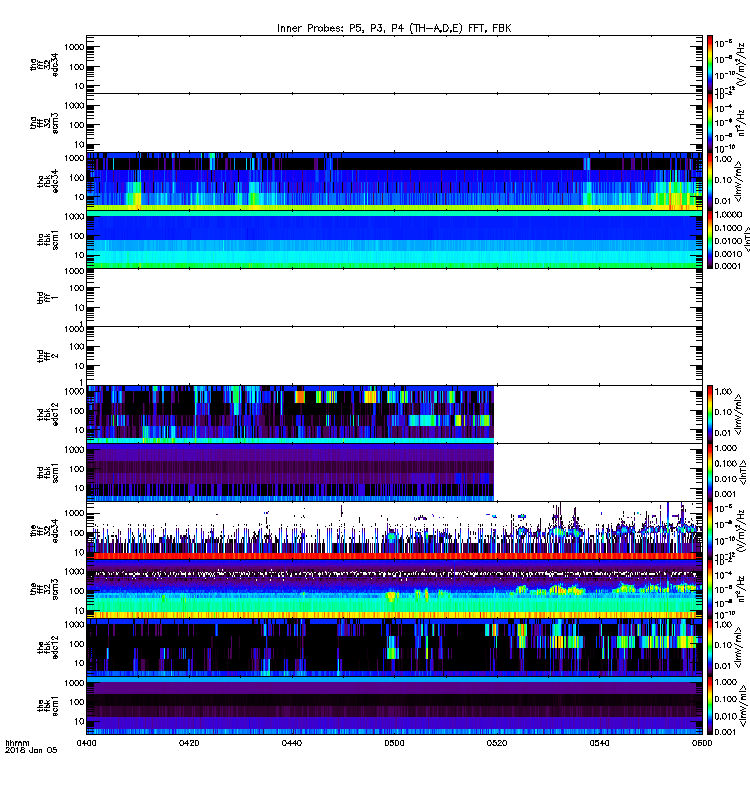Click the color bar beside the fff scm3 panel

pyautogui.click(x=710, y=589)
